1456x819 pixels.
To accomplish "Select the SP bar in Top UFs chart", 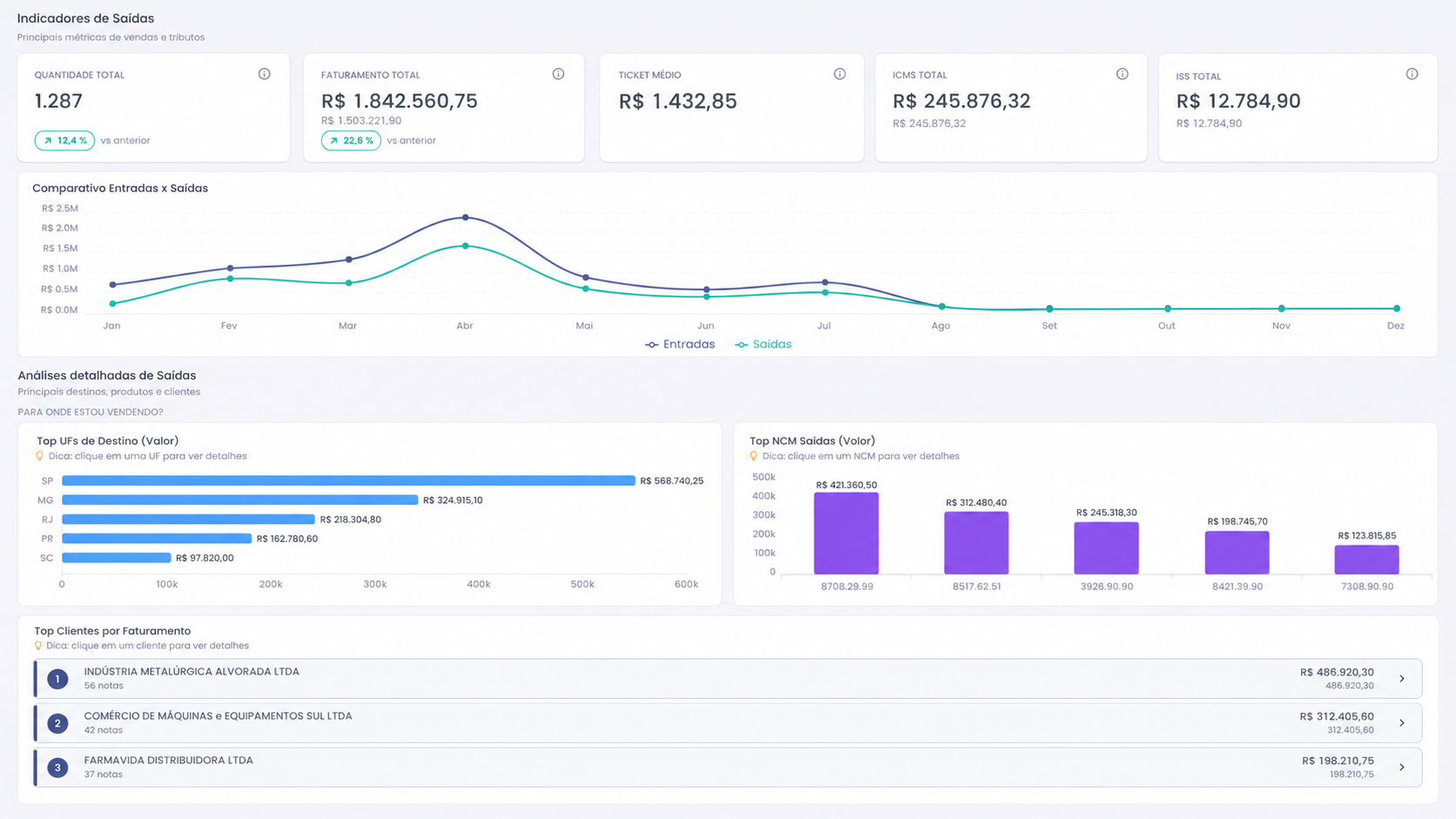I will point(348,480).
